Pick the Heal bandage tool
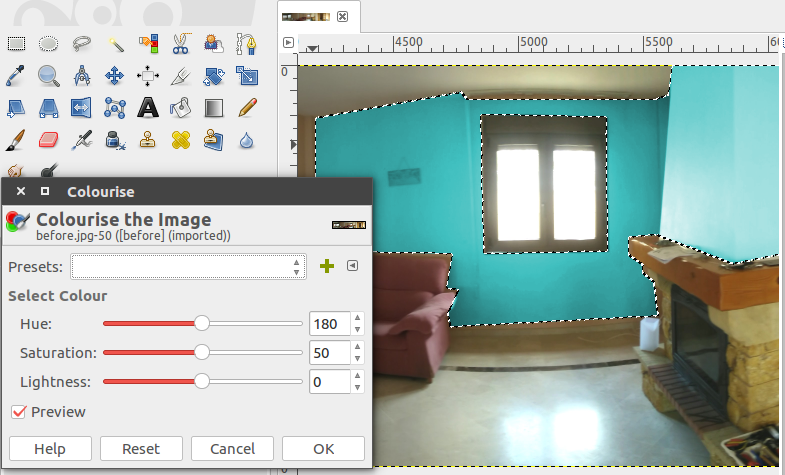 181,140
